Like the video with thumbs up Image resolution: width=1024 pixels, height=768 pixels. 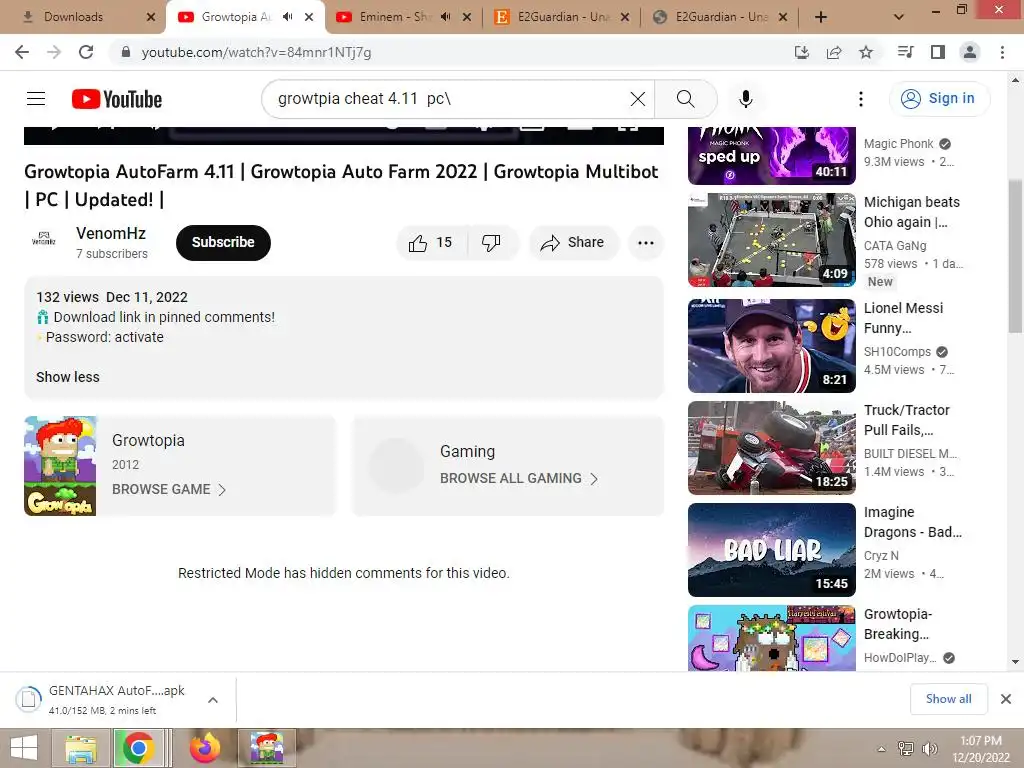(432, 243)
